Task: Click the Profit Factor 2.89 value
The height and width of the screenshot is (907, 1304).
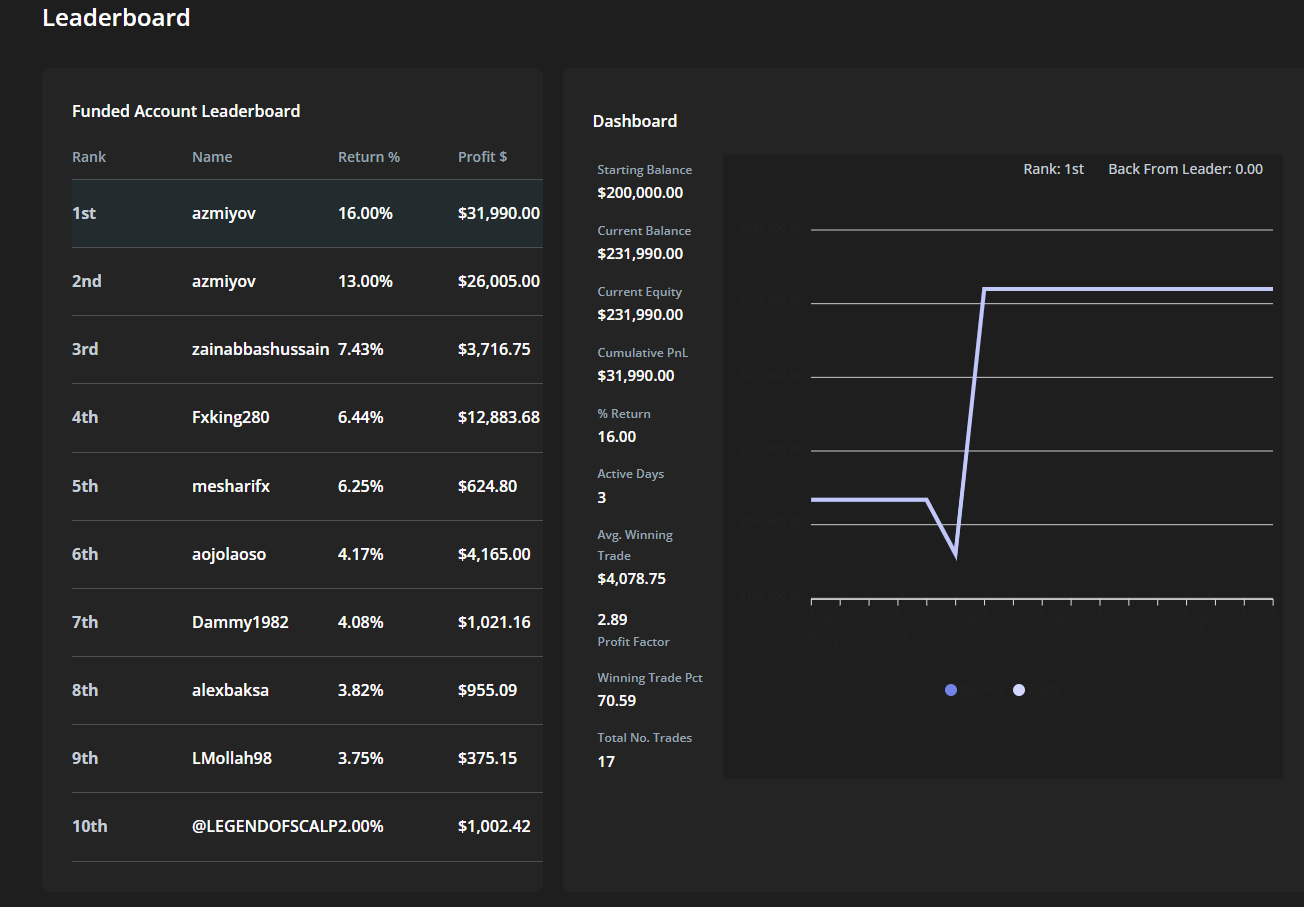Action: pyautogui.click(x=613, y=620)
